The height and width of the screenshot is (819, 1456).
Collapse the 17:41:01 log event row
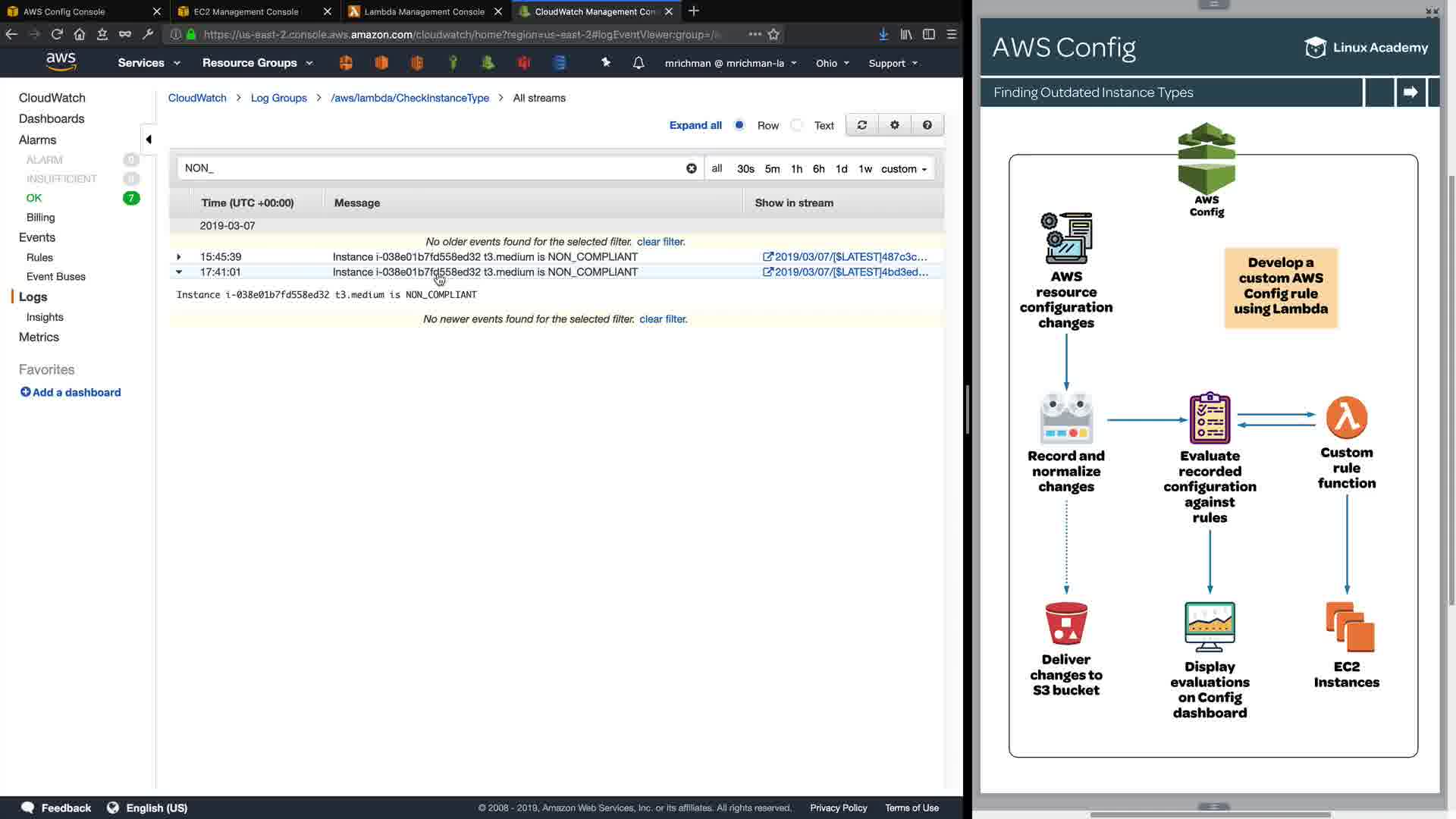(179, 272)
